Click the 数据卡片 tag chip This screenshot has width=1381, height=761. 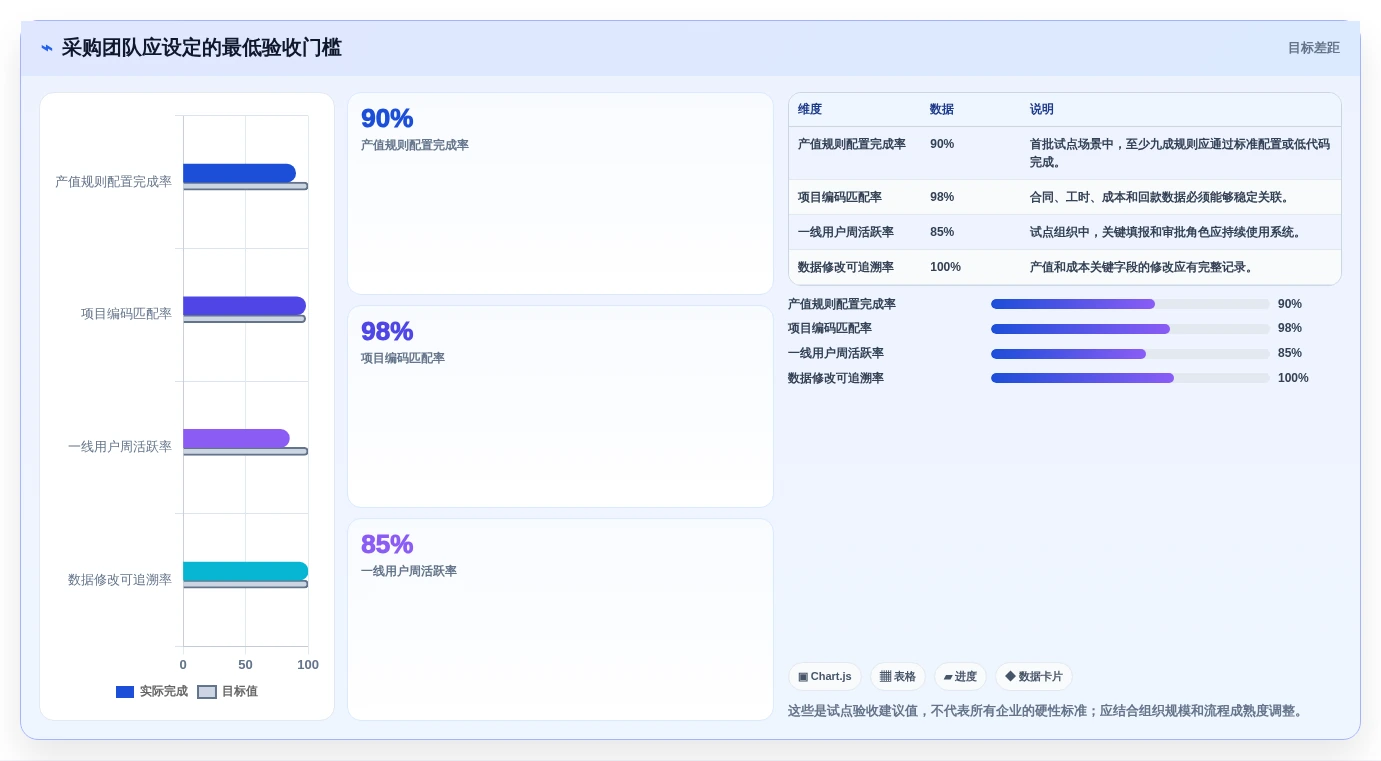coord(1034,677)
